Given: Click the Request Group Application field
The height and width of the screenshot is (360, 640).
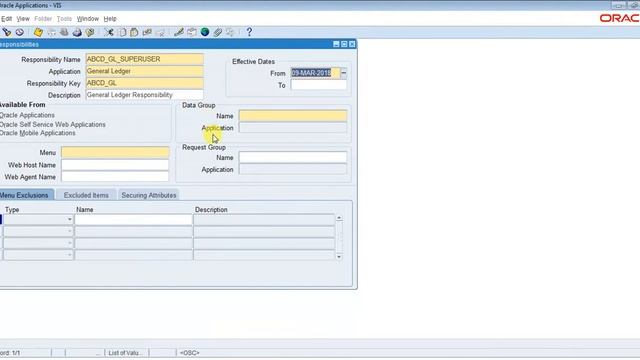Looking at the screenshot, I should click(x=293, y=169).
